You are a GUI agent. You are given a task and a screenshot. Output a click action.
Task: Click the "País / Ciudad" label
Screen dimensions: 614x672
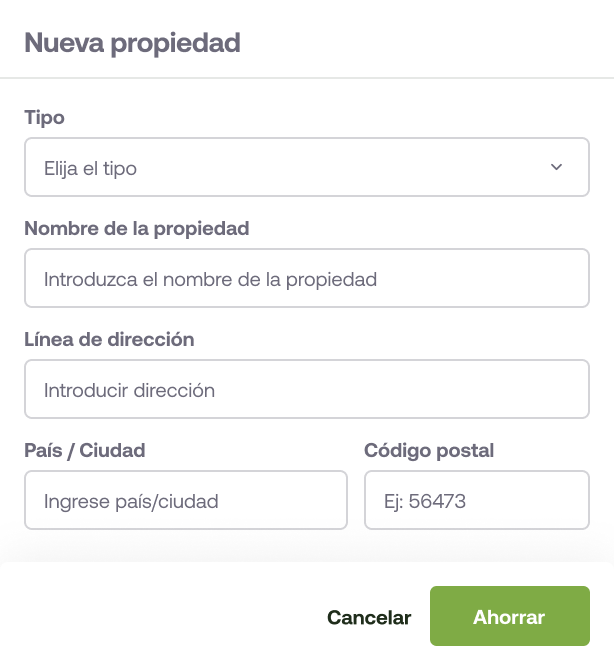[x=84, y=450]
